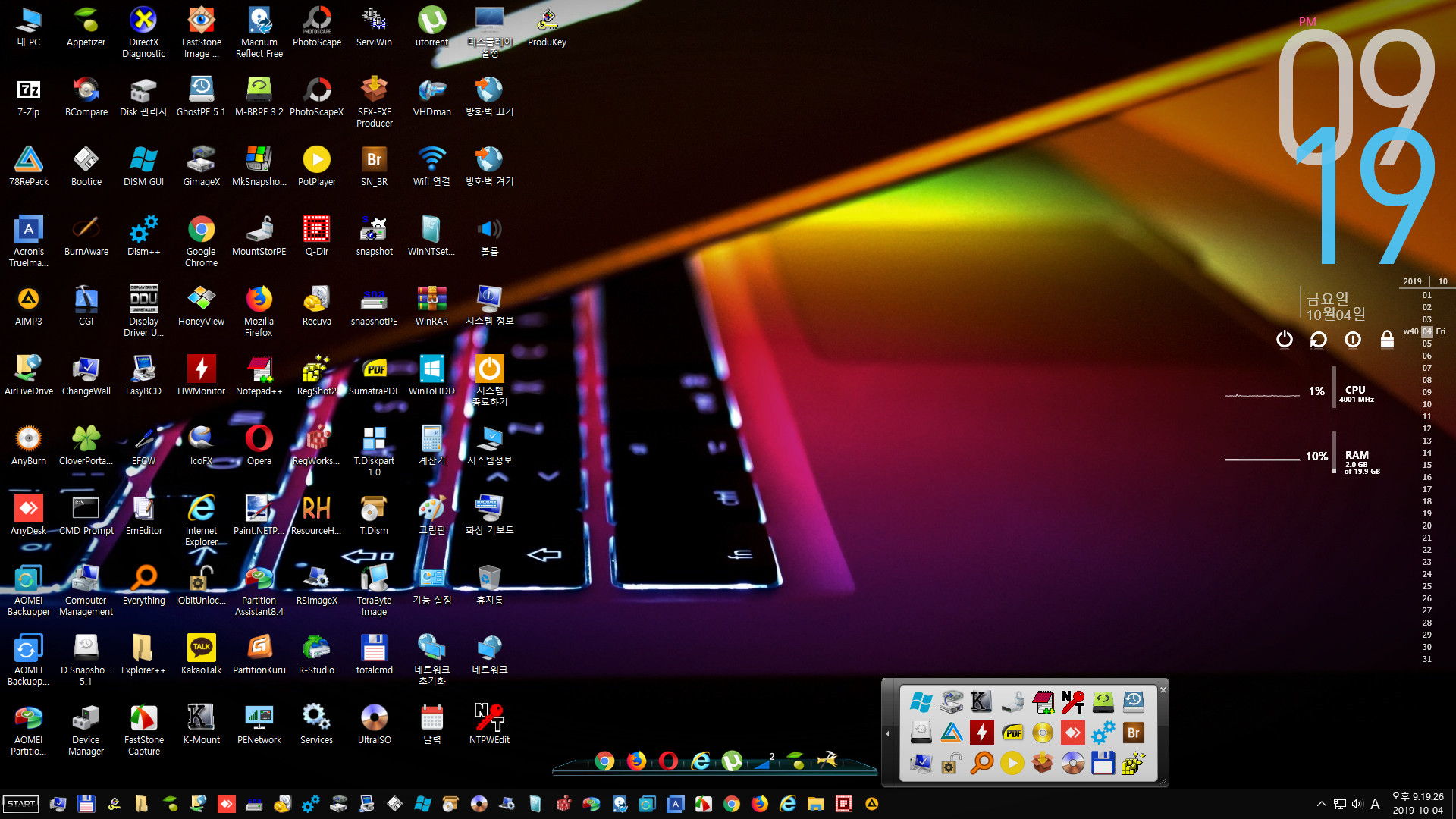Open Internet Explorer from the taskbar
The image size is (1456, 819).
pos(788,804)
